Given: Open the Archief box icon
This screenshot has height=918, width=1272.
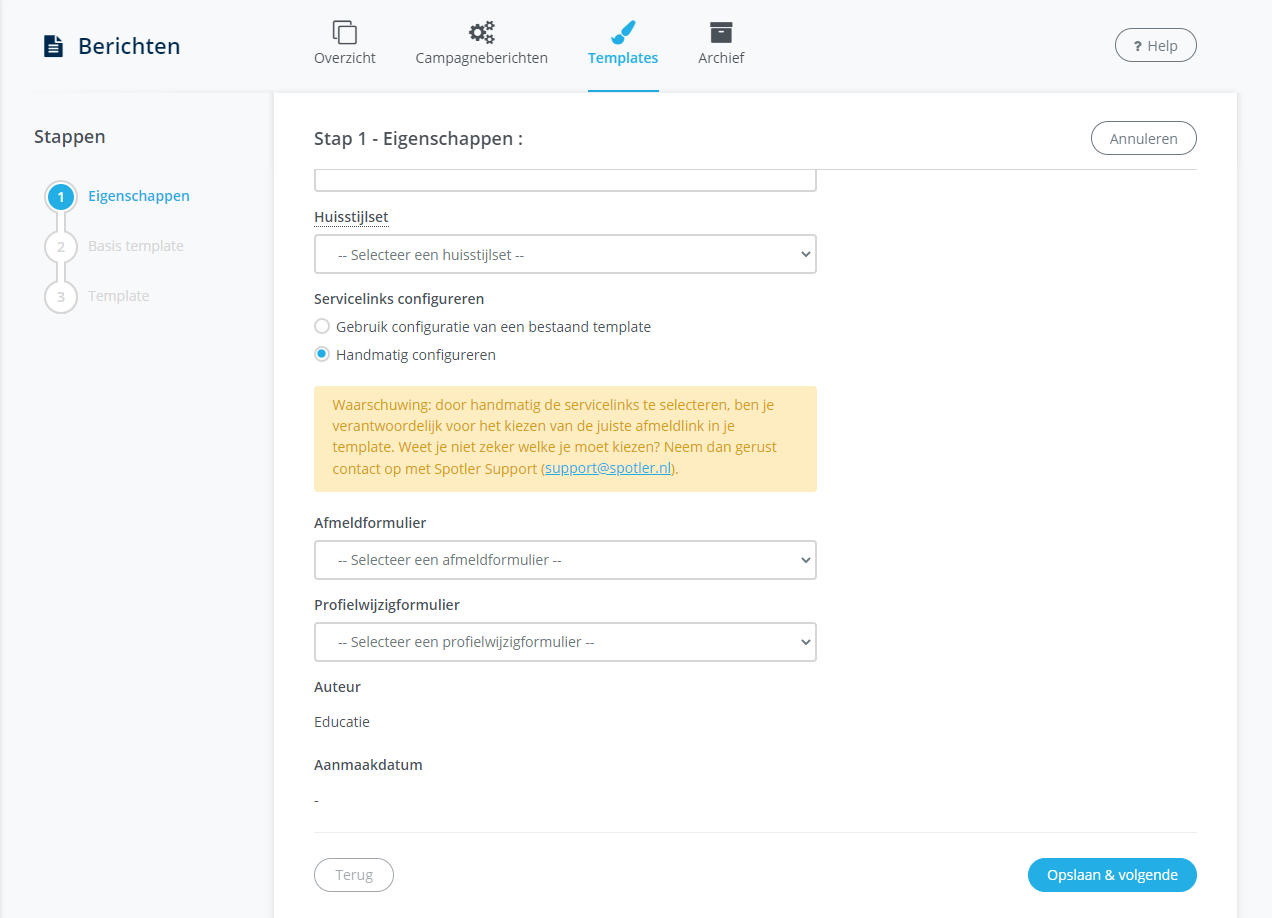Looking at the screenshot, I should point(720,32).
